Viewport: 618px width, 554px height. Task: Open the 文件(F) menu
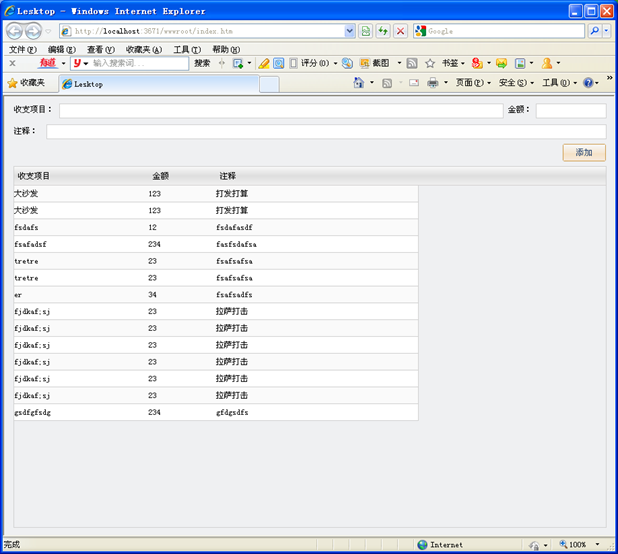[x=23, y=50]
